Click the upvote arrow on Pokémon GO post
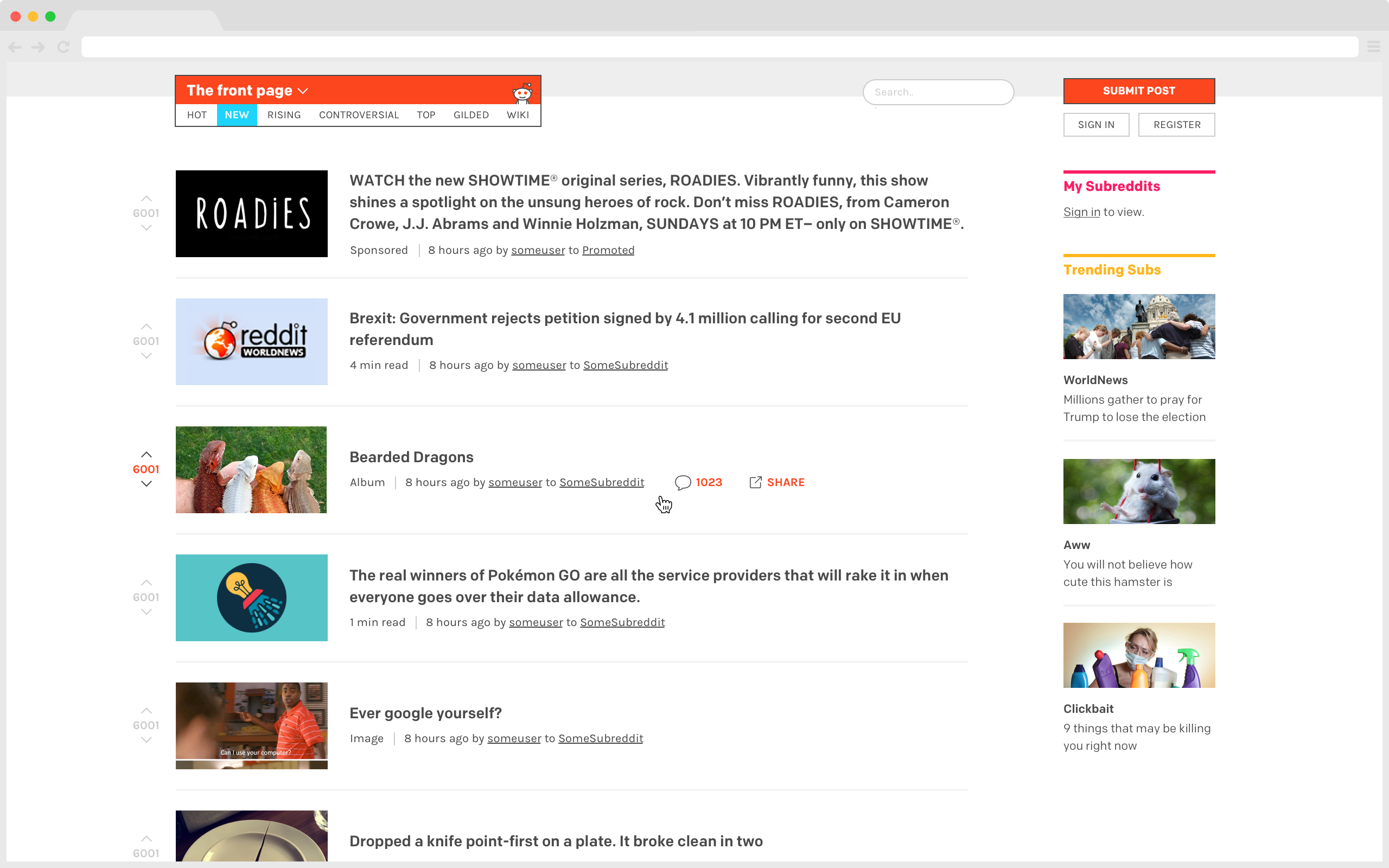Viewport: 1389px width, 868px height. point(147,582)
